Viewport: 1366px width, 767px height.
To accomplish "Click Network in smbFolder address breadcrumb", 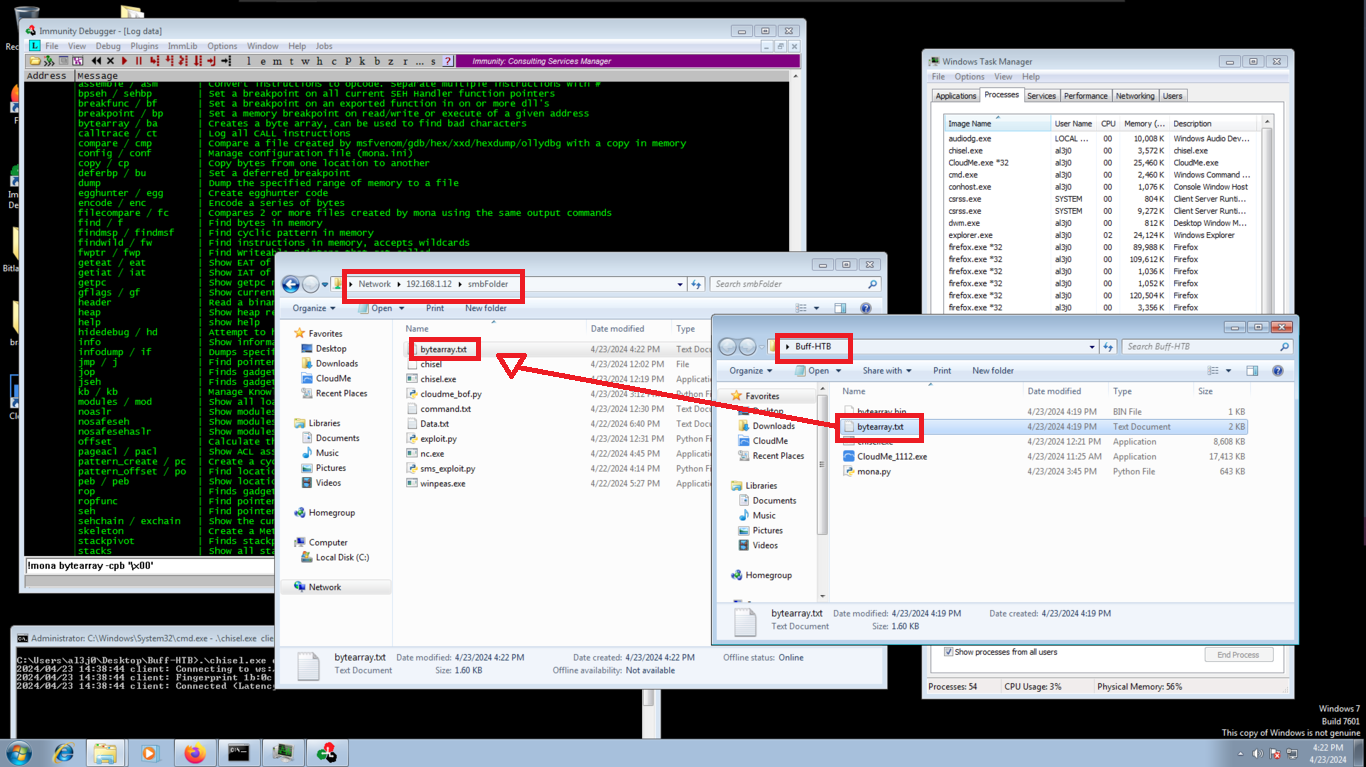I will click(x=375, y=284).
